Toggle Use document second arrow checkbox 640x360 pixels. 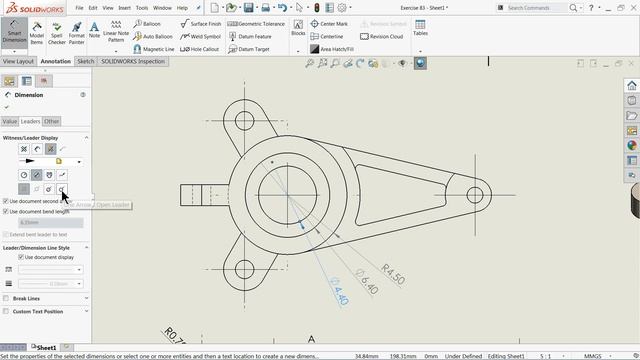pos(6,201)
